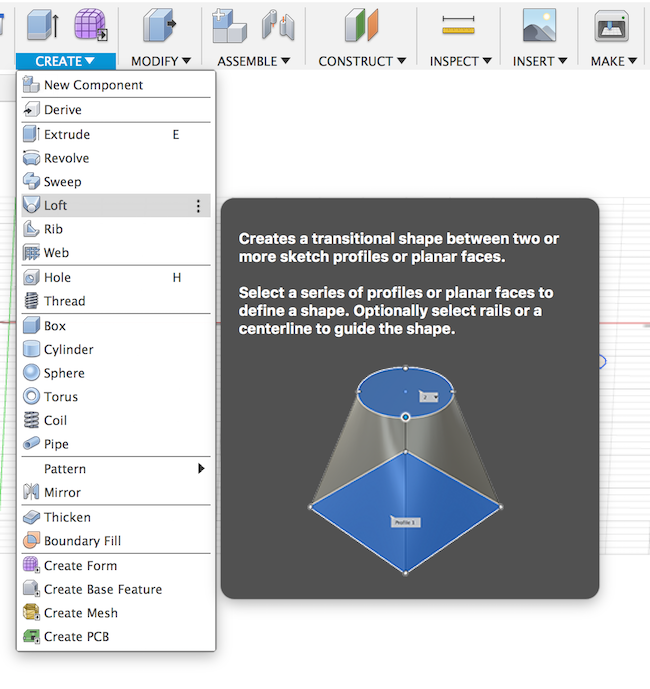650x689 pixels.
Task: Open the CREATE dropdown menu
Action: coord(65,61)
